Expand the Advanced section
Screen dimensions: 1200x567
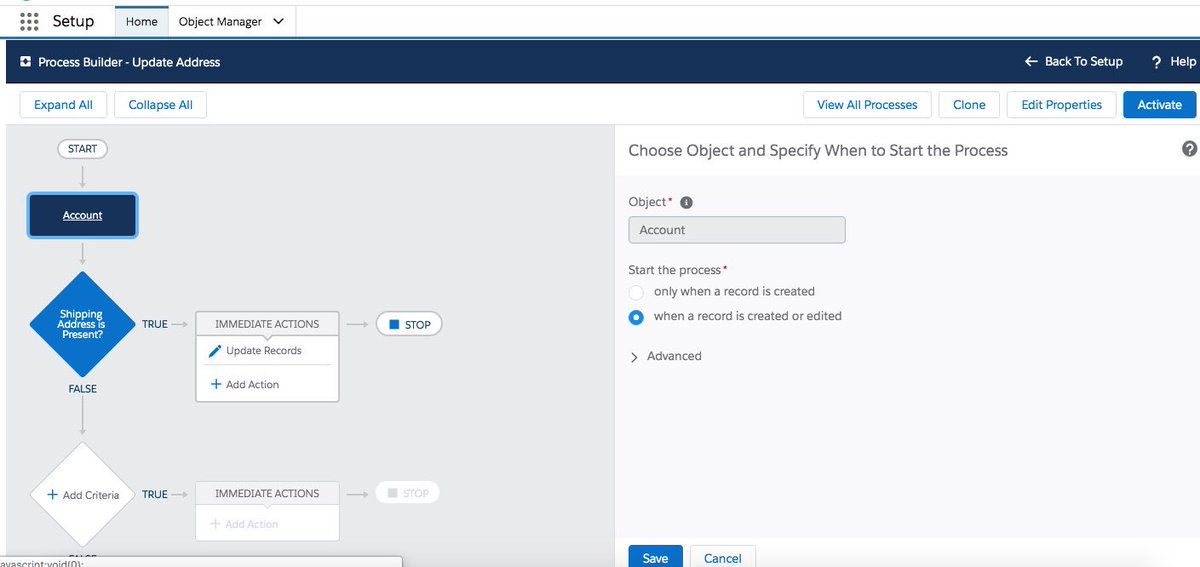click(665, 356)
